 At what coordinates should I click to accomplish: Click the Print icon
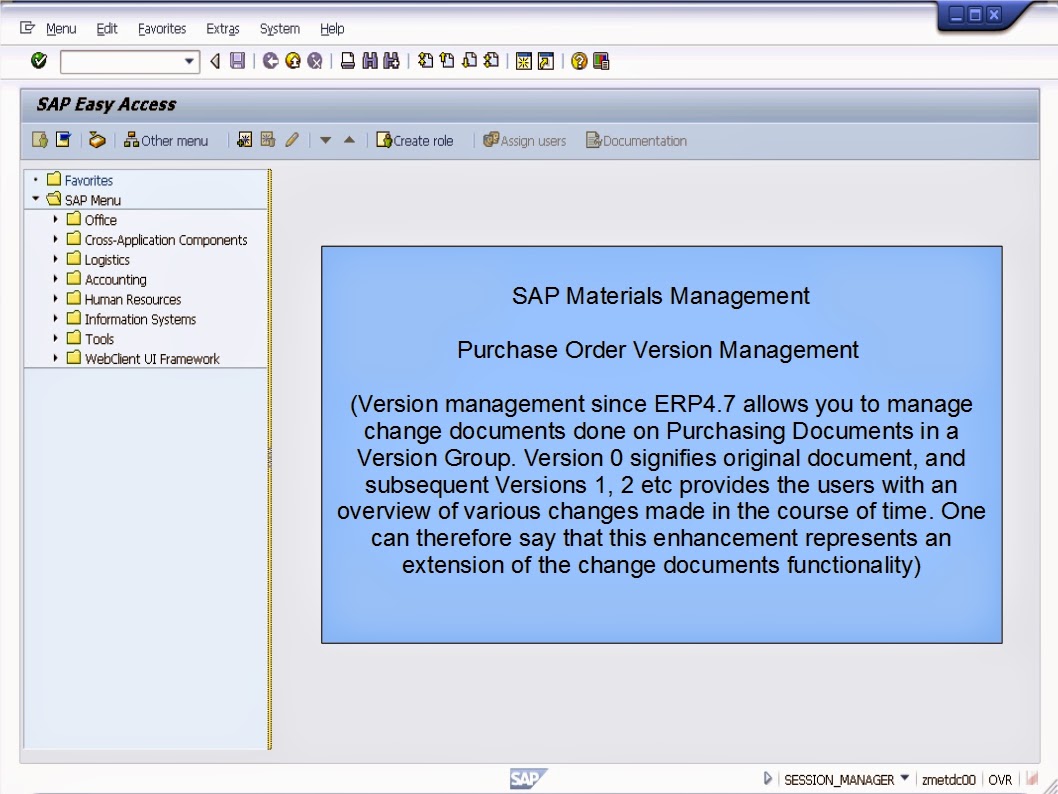point(347,61)
